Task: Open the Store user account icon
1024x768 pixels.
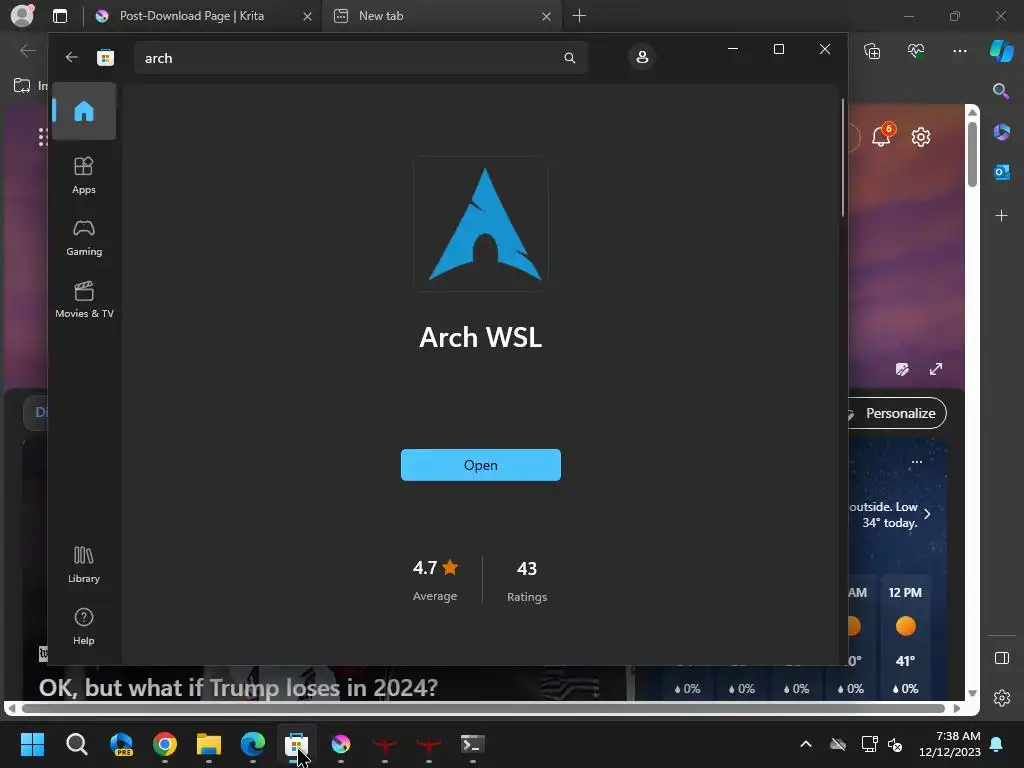Action: click(642, 57)
